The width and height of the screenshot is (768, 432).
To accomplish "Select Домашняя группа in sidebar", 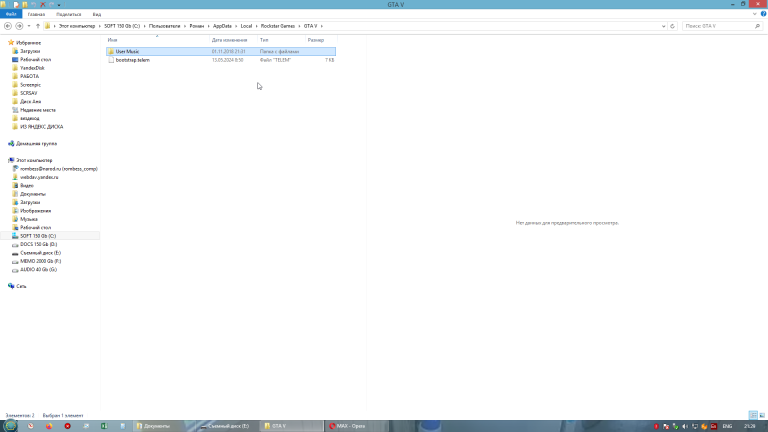I will coord(36,144).
